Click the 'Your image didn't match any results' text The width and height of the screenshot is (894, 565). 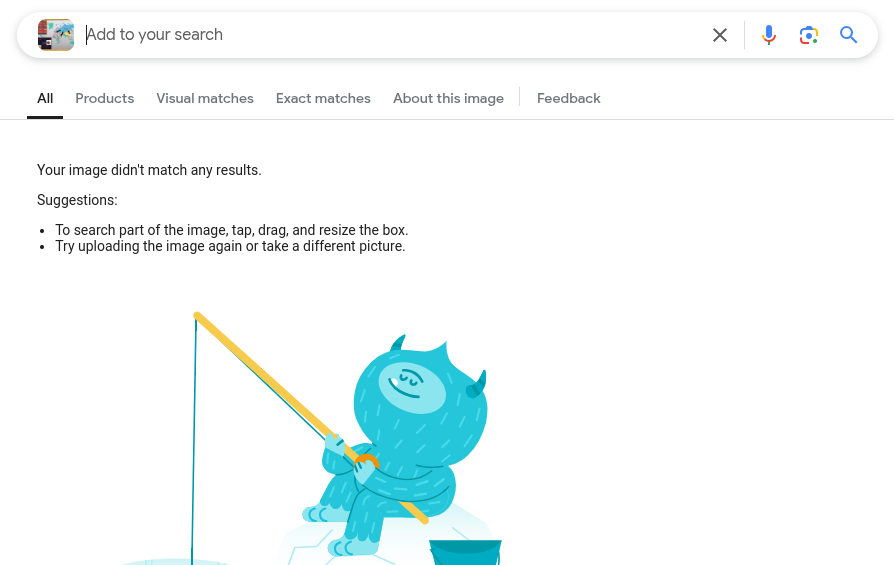click(x=149, y=170)
